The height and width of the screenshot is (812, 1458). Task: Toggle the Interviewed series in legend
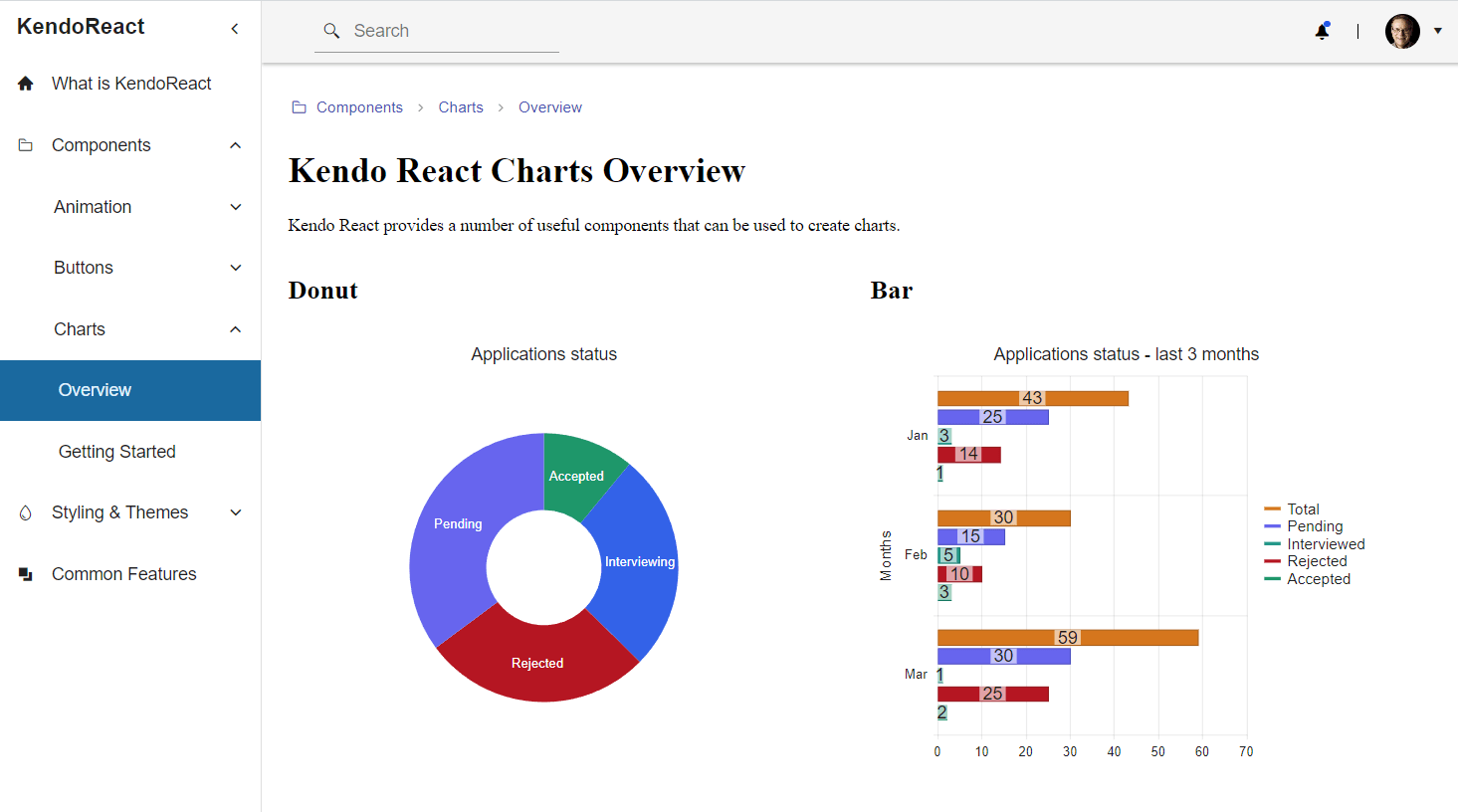pos(1315,544)
